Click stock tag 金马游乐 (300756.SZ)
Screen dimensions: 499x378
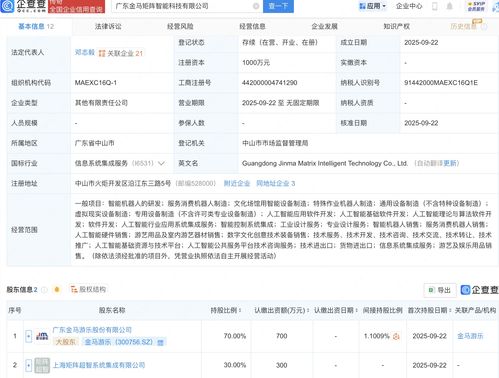(x=118, y=342)
